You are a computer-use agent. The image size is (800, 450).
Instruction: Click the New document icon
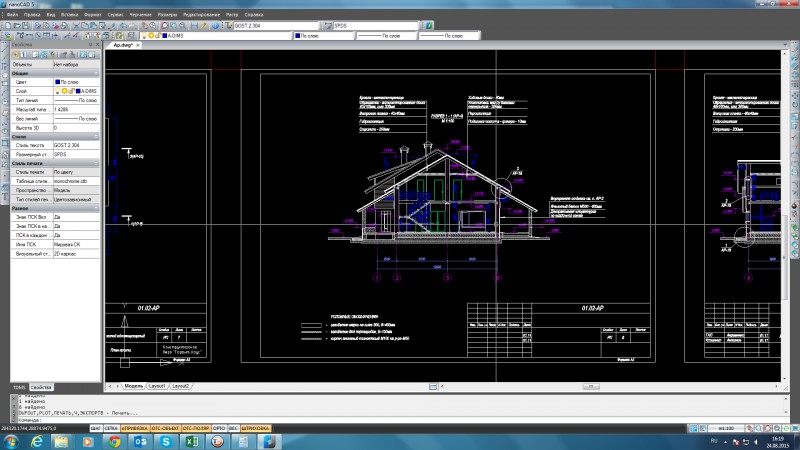pos(8,26)
